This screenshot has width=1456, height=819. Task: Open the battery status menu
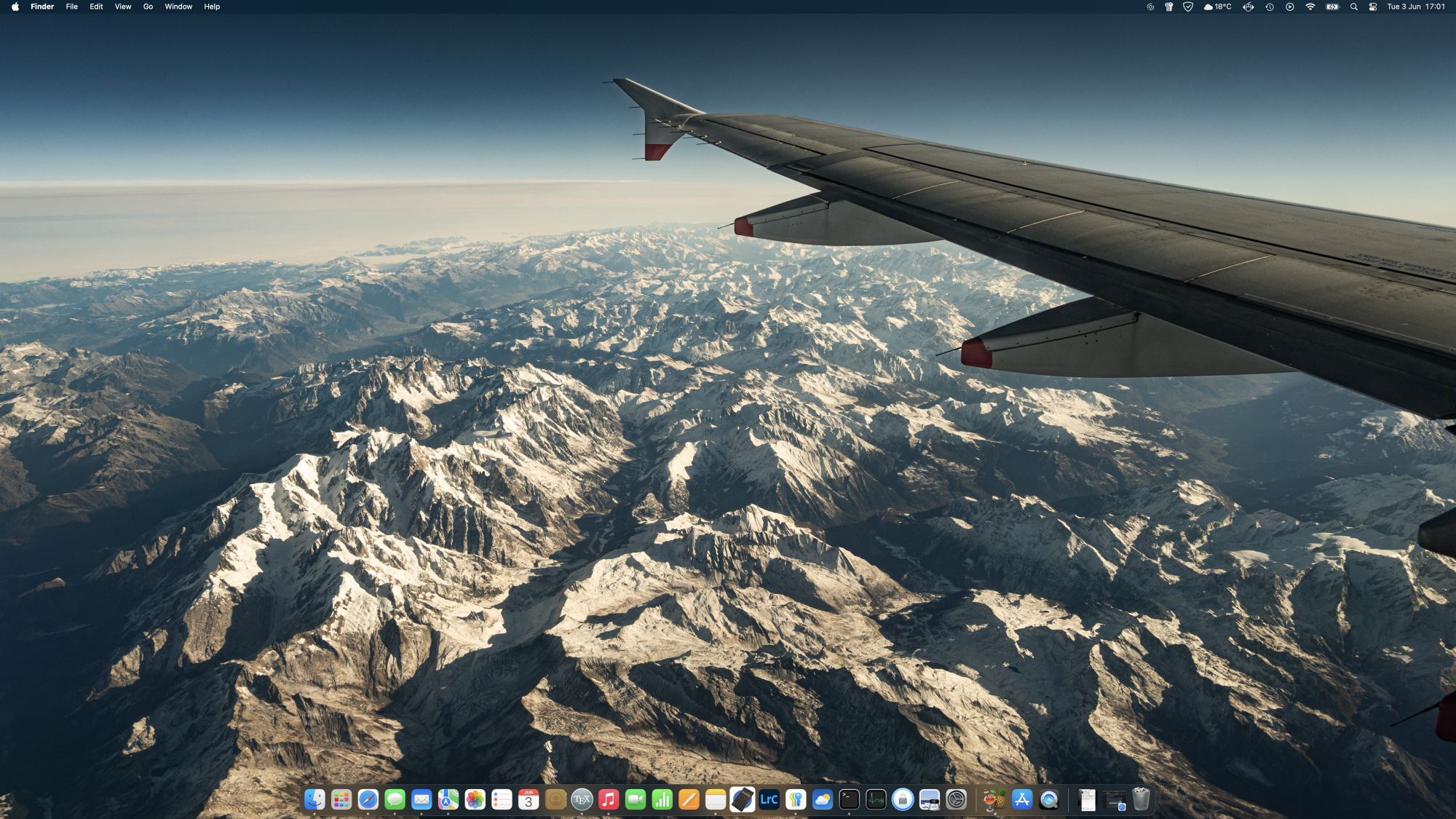(1332, 7)
